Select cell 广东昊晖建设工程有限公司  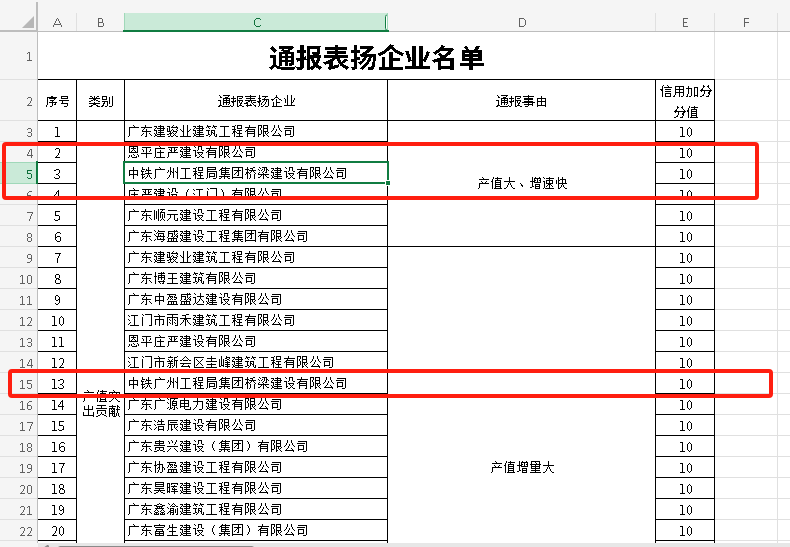pos(256,488)
